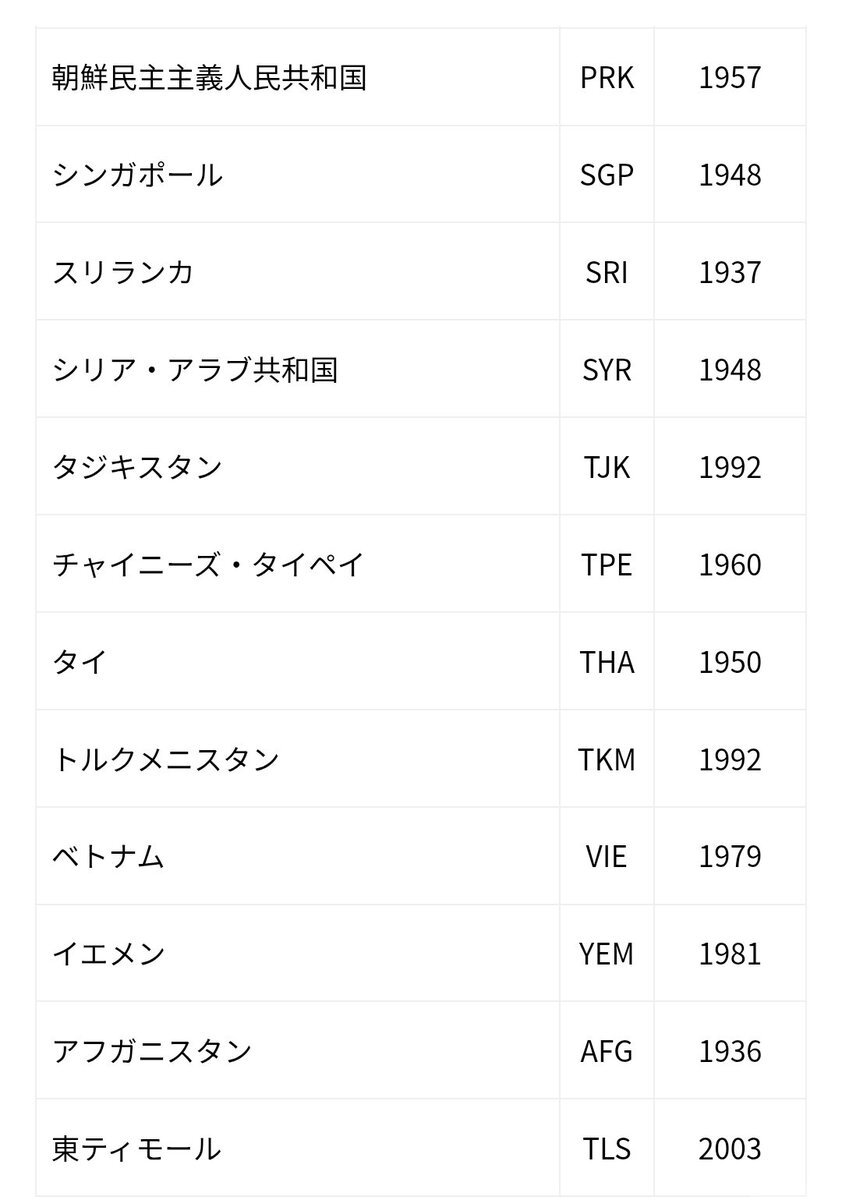
Task: Select the PRK code cell
Action: [x=607, y=78]
